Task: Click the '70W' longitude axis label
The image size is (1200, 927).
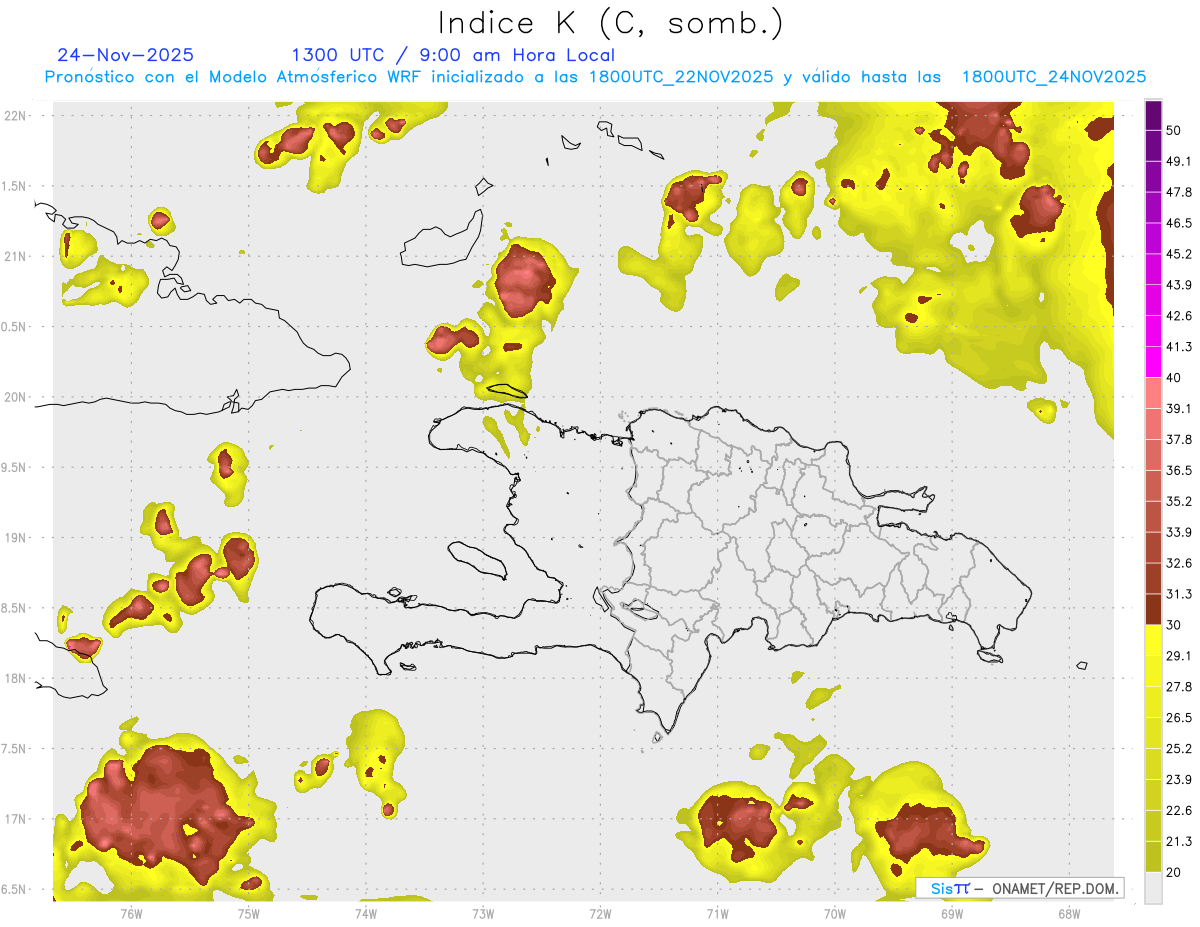Action: (835, 913)
